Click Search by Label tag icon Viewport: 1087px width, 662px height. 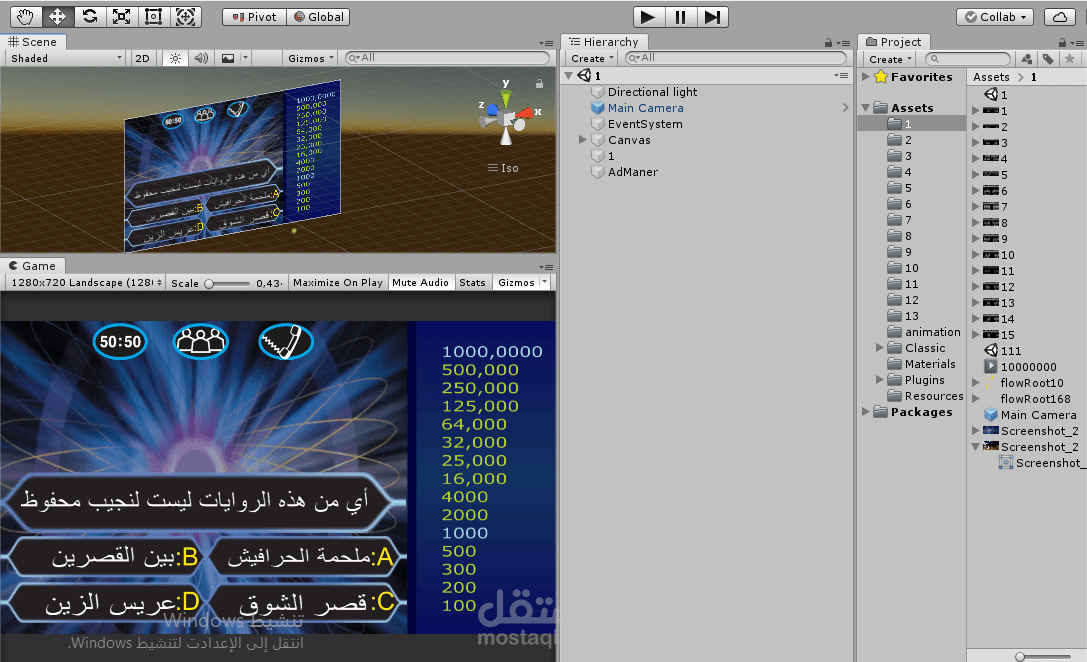[x=1048, y=59]
